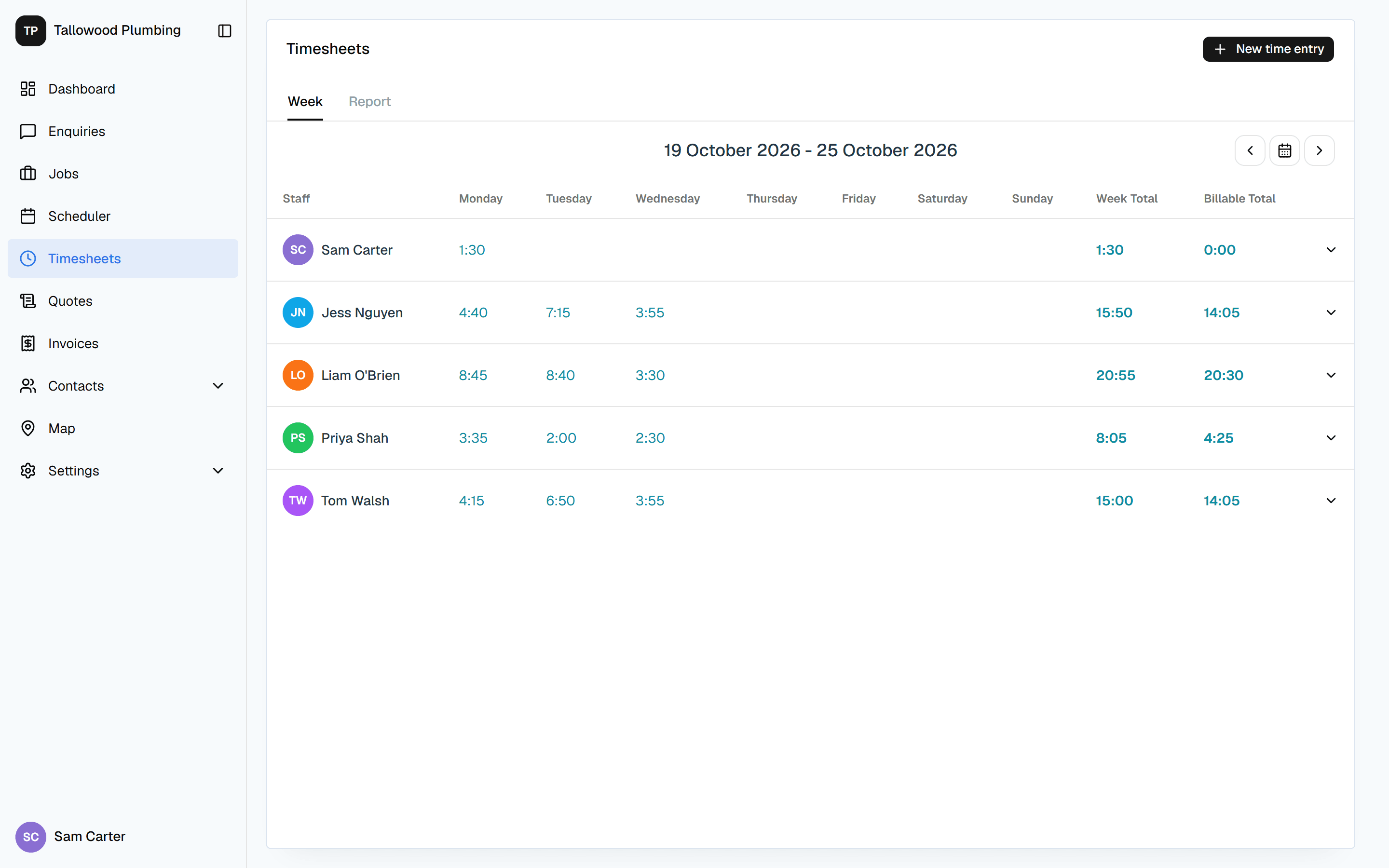Open the Quotes scroll icon
1389x868 pixels.
[x=27, y=301]
